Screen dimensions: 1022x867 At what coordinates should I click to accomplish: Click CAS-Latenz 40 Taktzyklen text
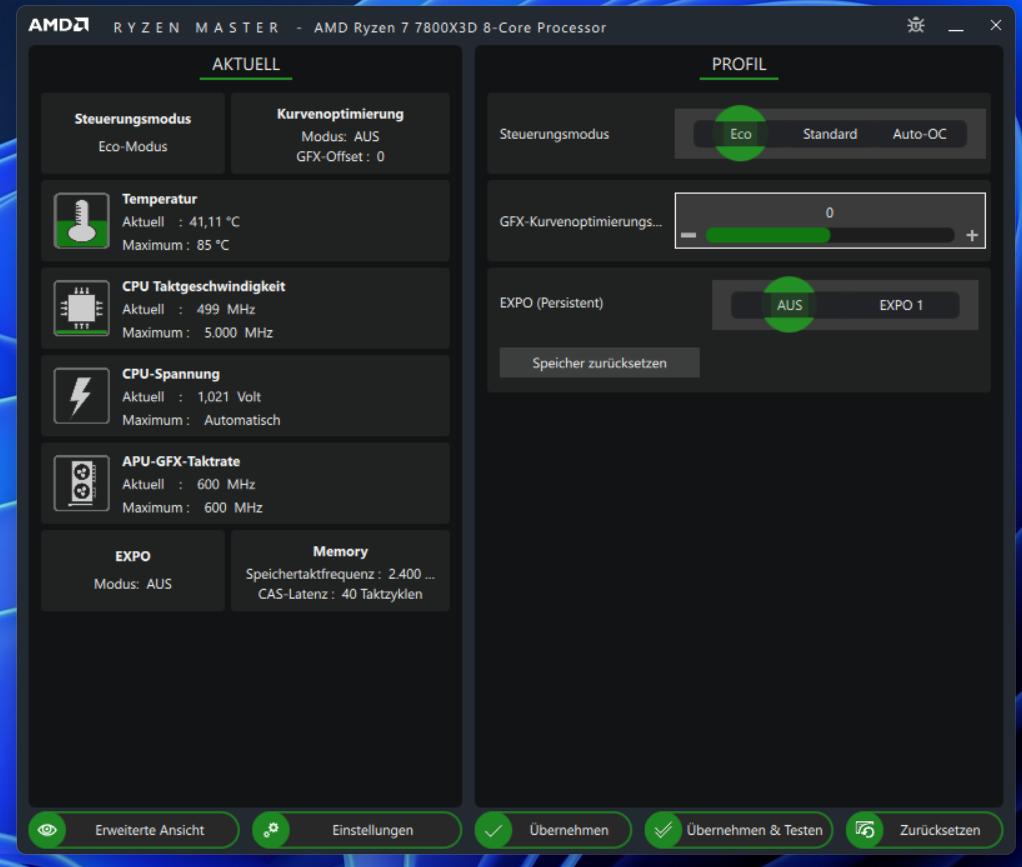[340, 594]
